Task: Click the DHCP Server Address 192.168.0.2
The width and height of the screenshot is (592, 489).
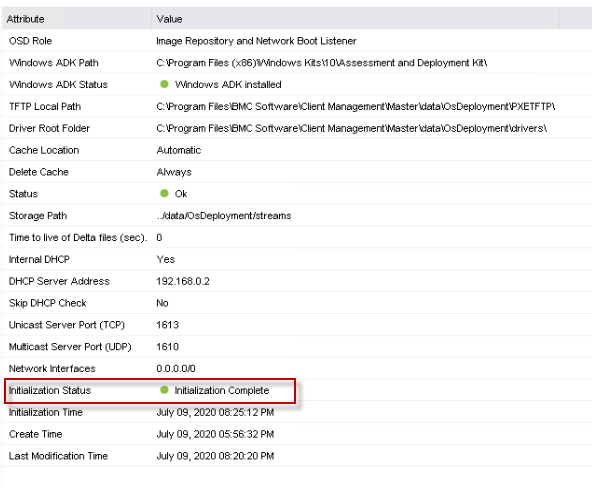Action: coord(183,281)
